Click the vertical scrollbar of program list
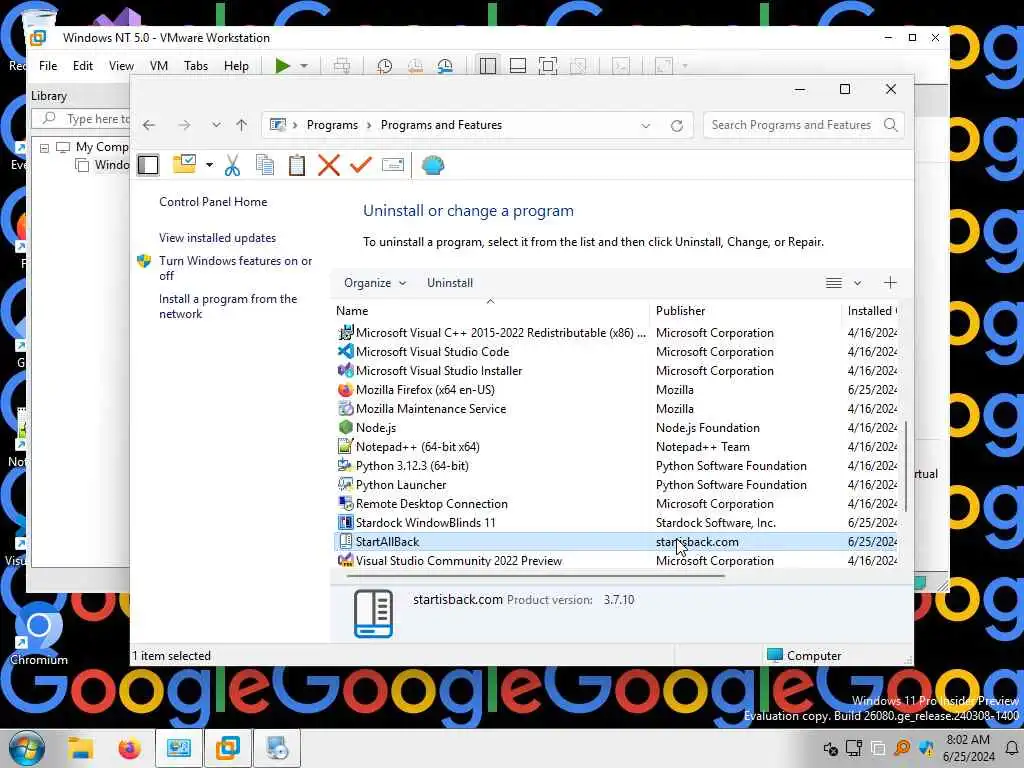Viewport: 1024px width, 768px height. (906, 466)
